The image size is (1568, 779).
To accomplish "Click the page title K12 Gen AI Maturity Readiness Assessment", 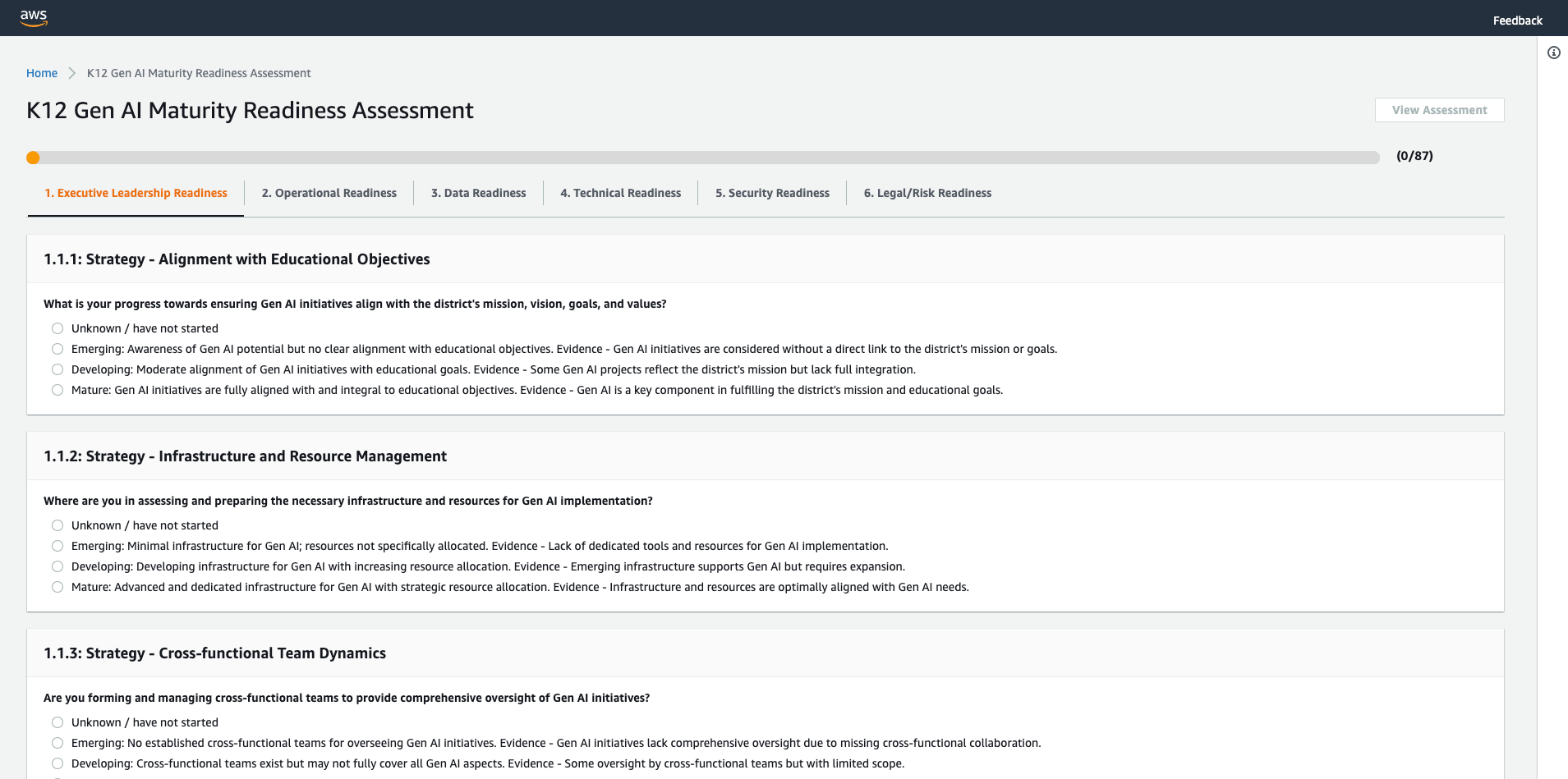I will coord(250,111).
